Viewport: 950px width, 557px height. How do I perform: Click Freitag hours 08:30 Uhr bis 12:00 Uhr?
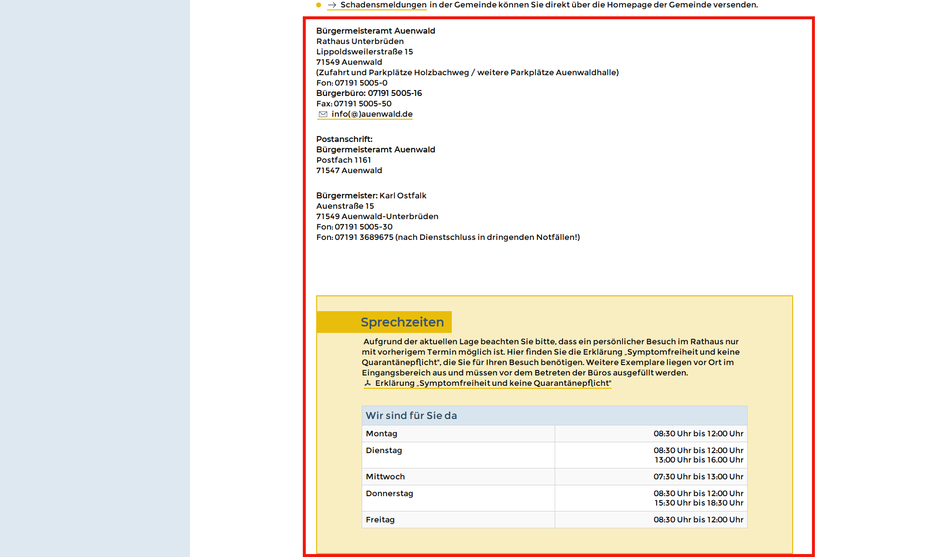point(698,519)
